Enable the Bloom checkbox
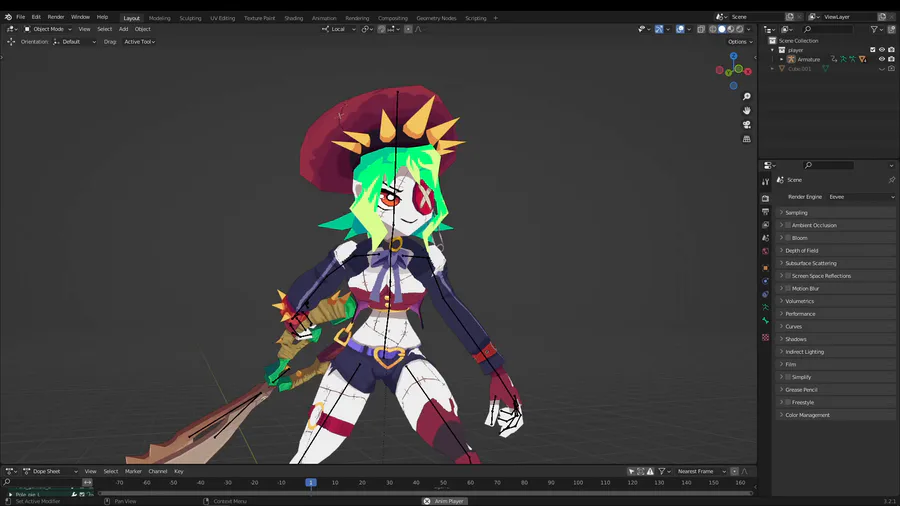This screenshot has width=900, height=506. point(788,238)
